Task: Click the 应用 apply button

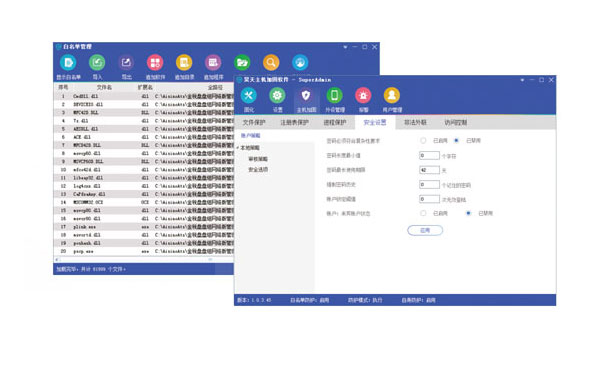Action: pos(425,230)
